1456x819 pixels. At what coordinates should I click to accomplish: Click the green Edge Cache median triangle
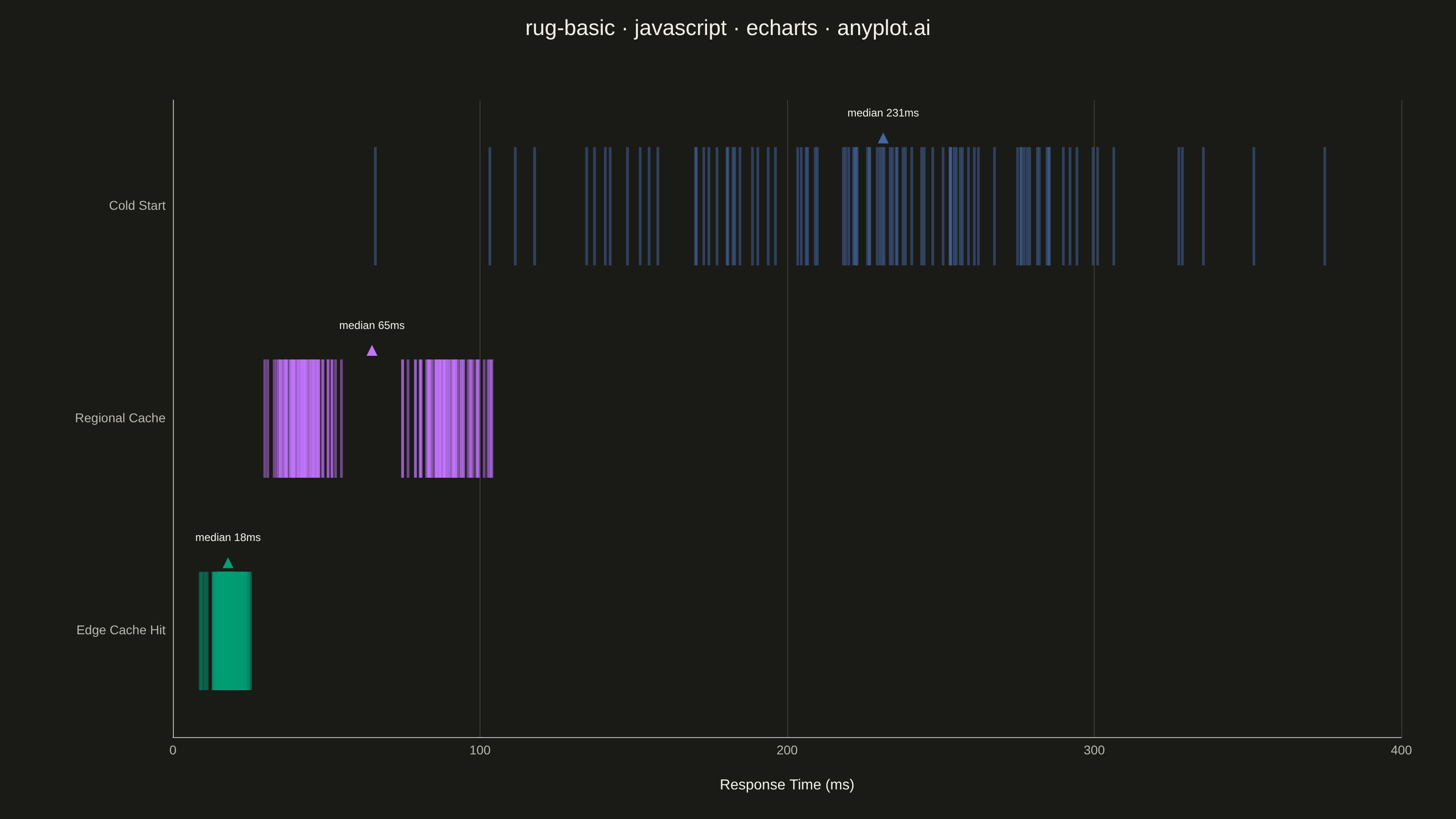click(x=228, y=563)
